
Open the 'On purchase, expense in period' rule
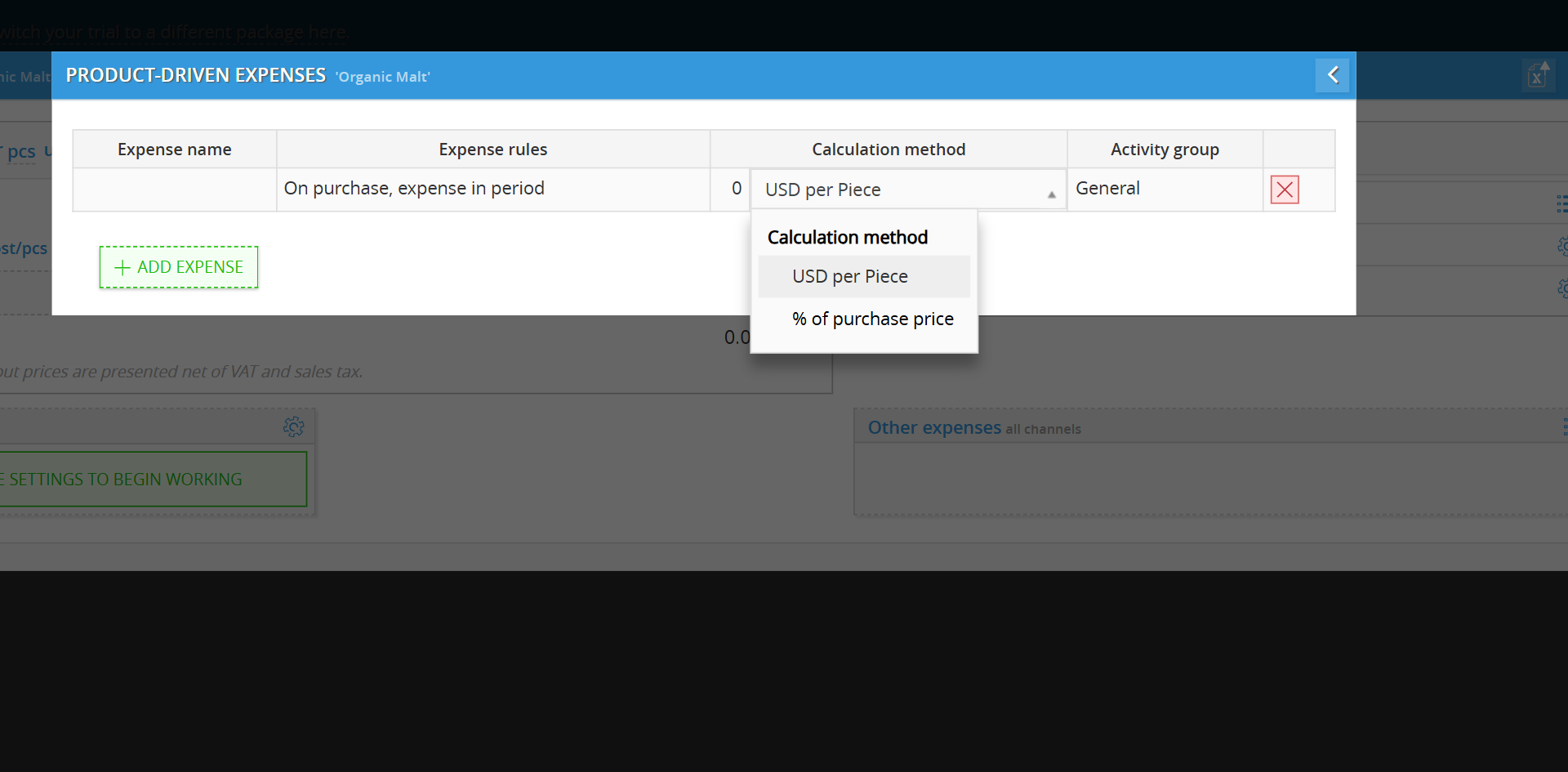[492, 189]
